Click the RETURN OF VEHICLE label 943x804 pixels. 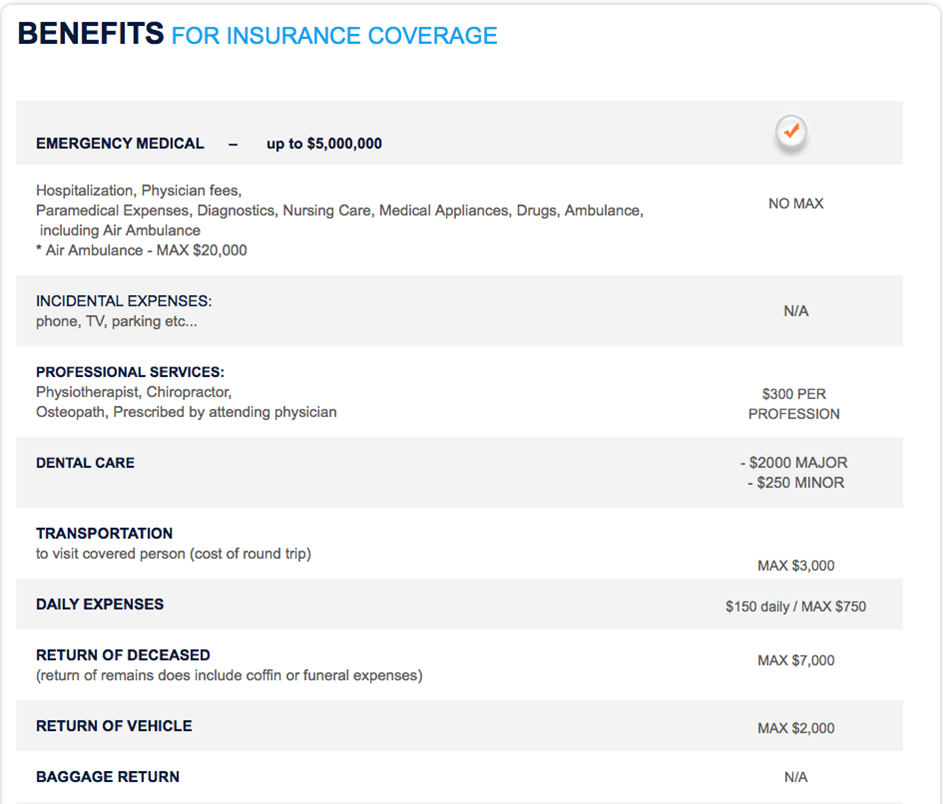coord(114,727)
